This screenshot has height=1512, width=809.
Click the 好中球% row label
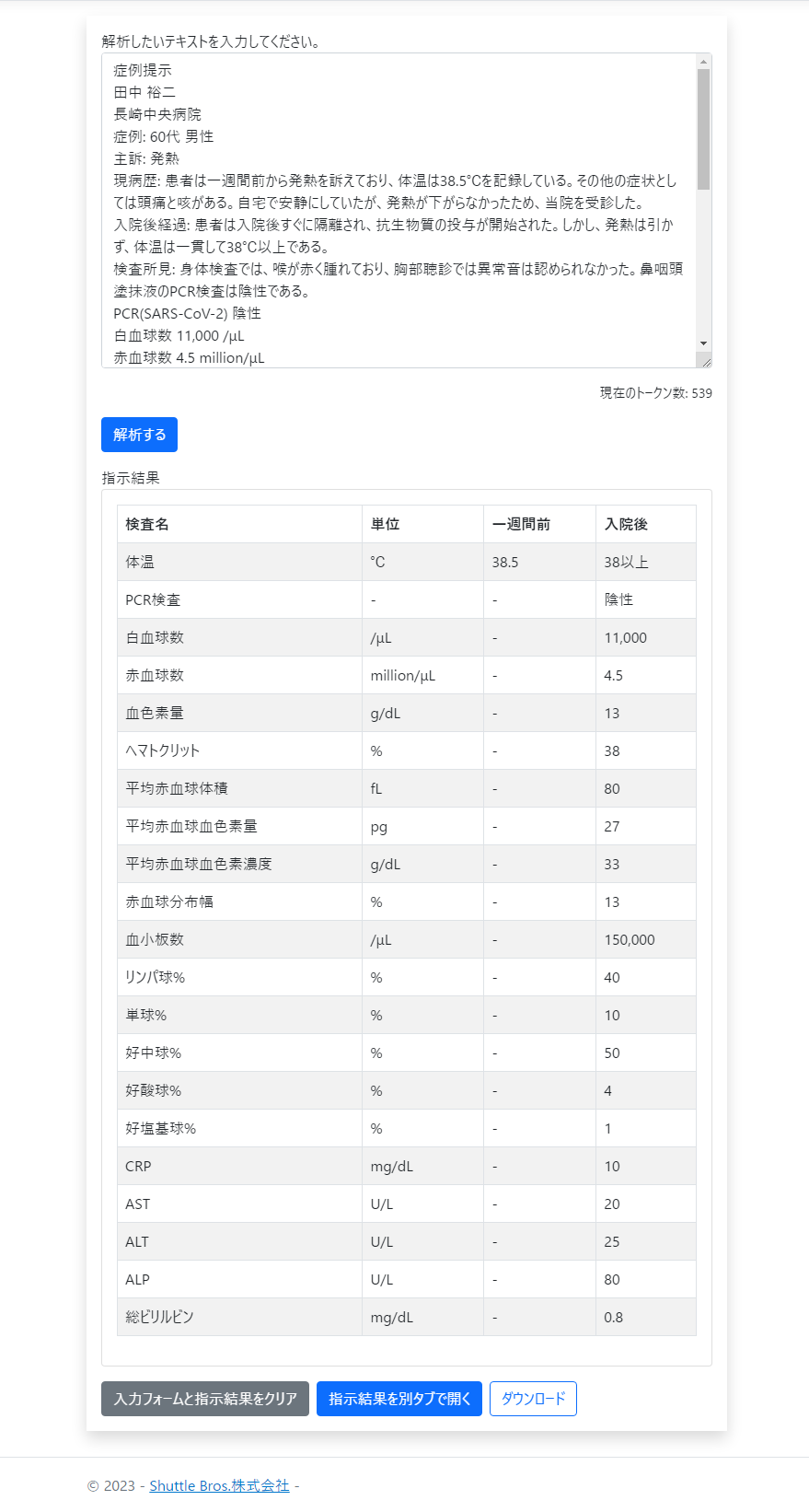(x=239, y=1053)
